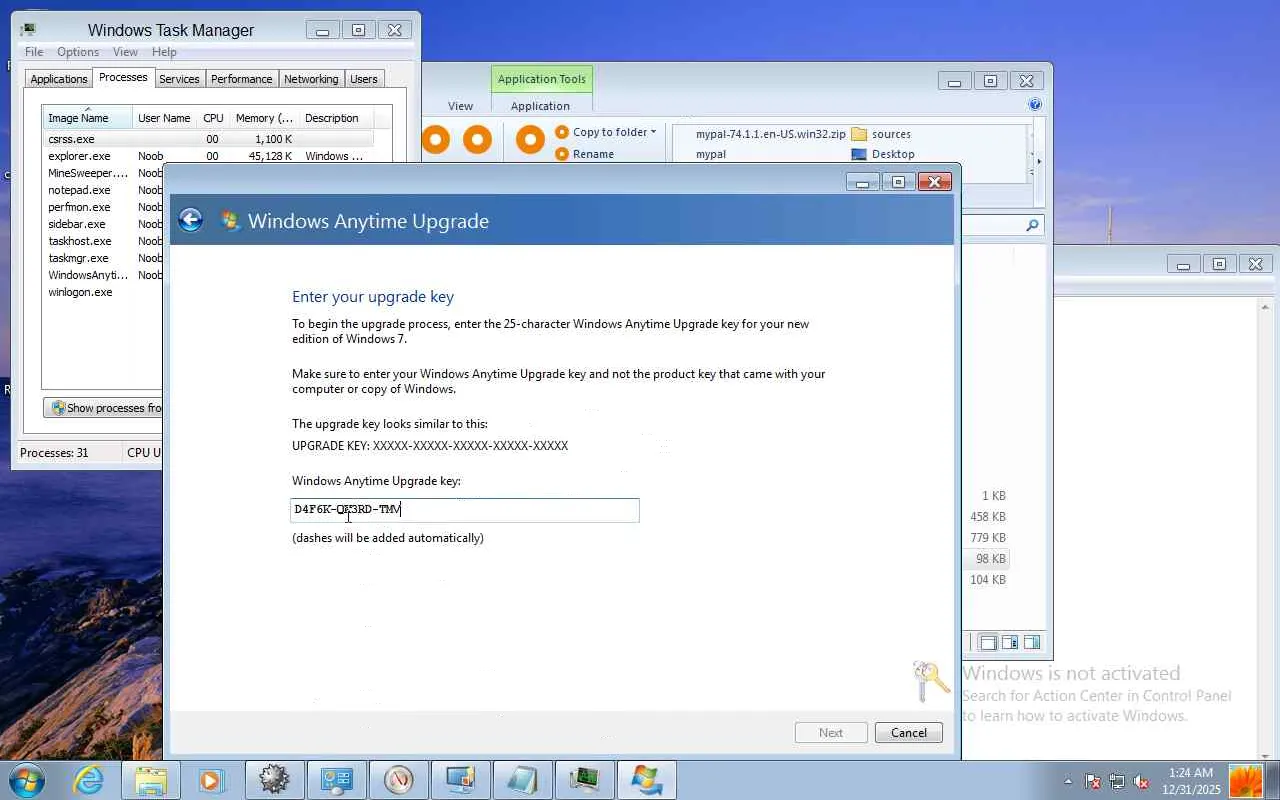Screen dimensions: 1280x800
Task: Select winlogon.exe process row
Action: pos(103,292)
